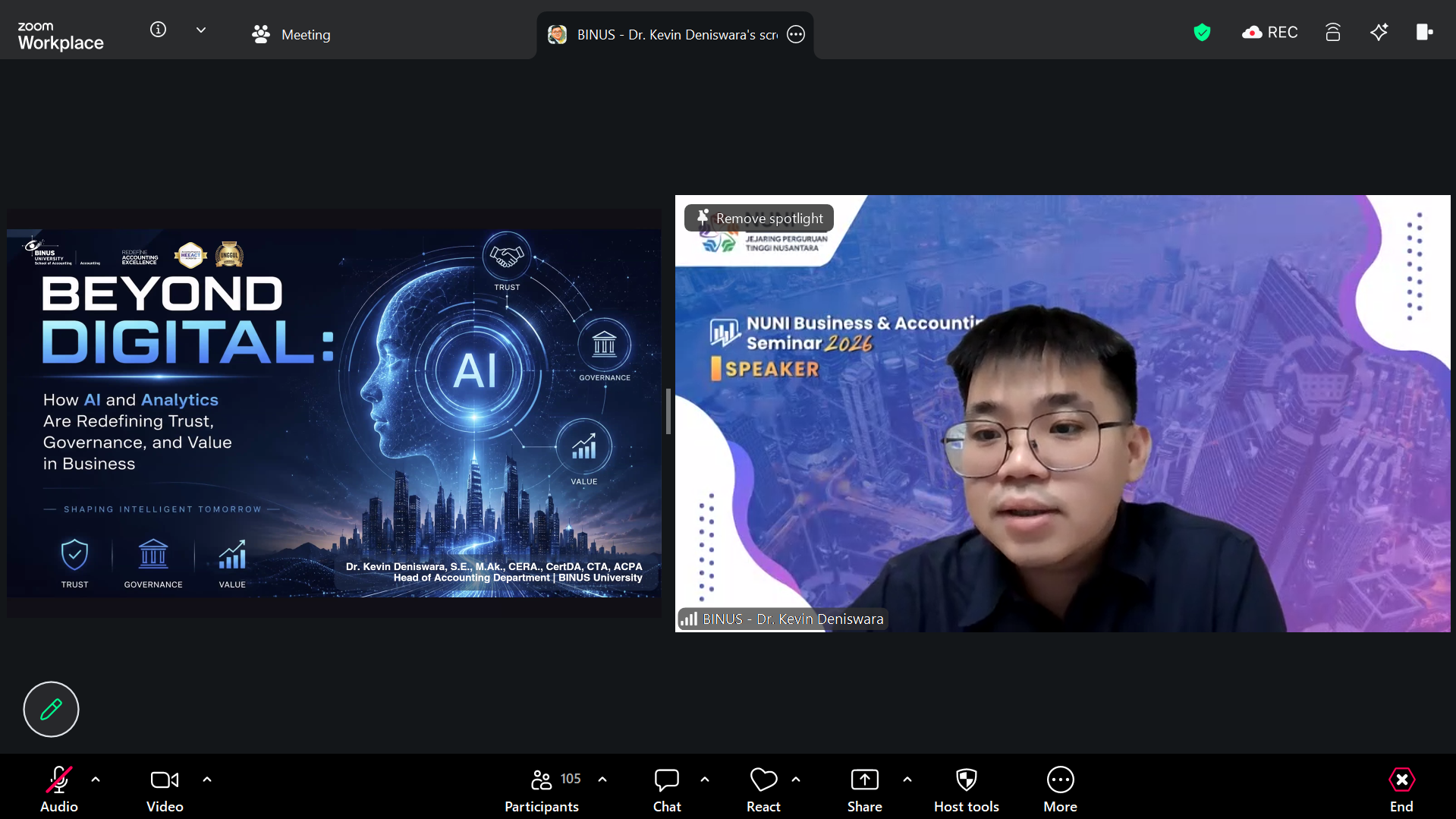Toggle the Video camera button

coord(165,789)
